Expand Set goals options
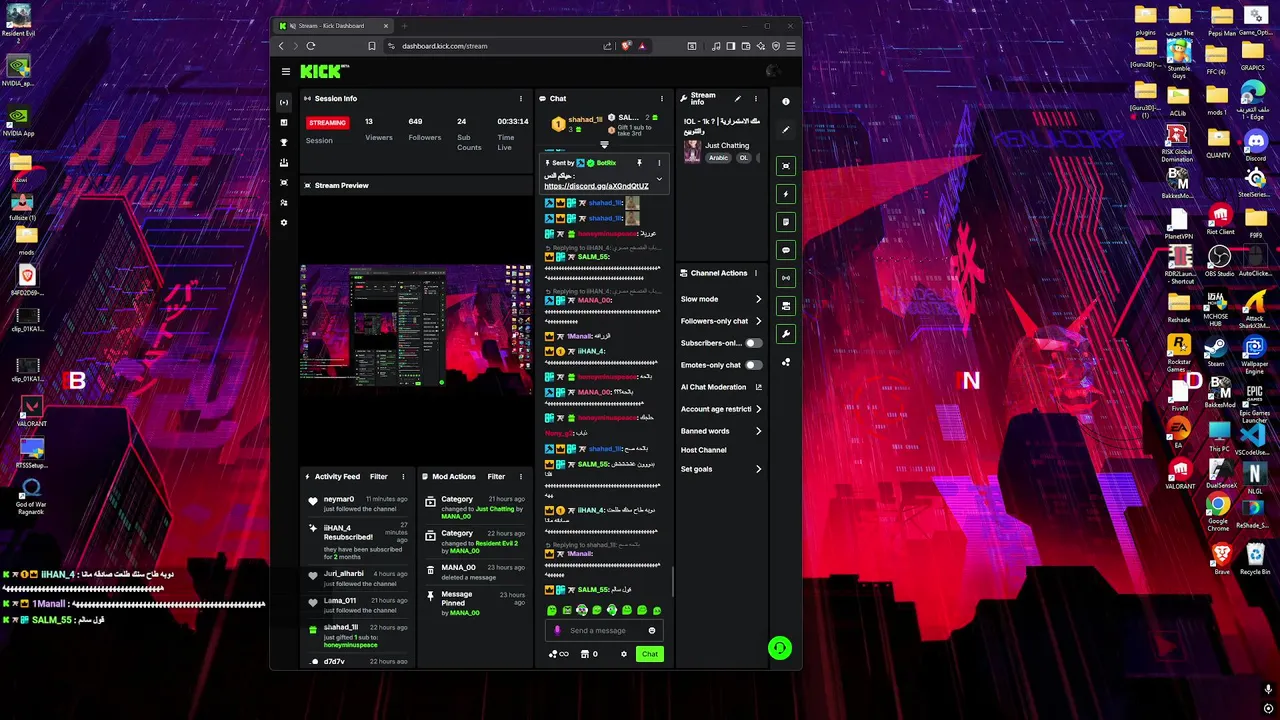The width and height of the screenshot is (1280, 720). tap(721, 469)
